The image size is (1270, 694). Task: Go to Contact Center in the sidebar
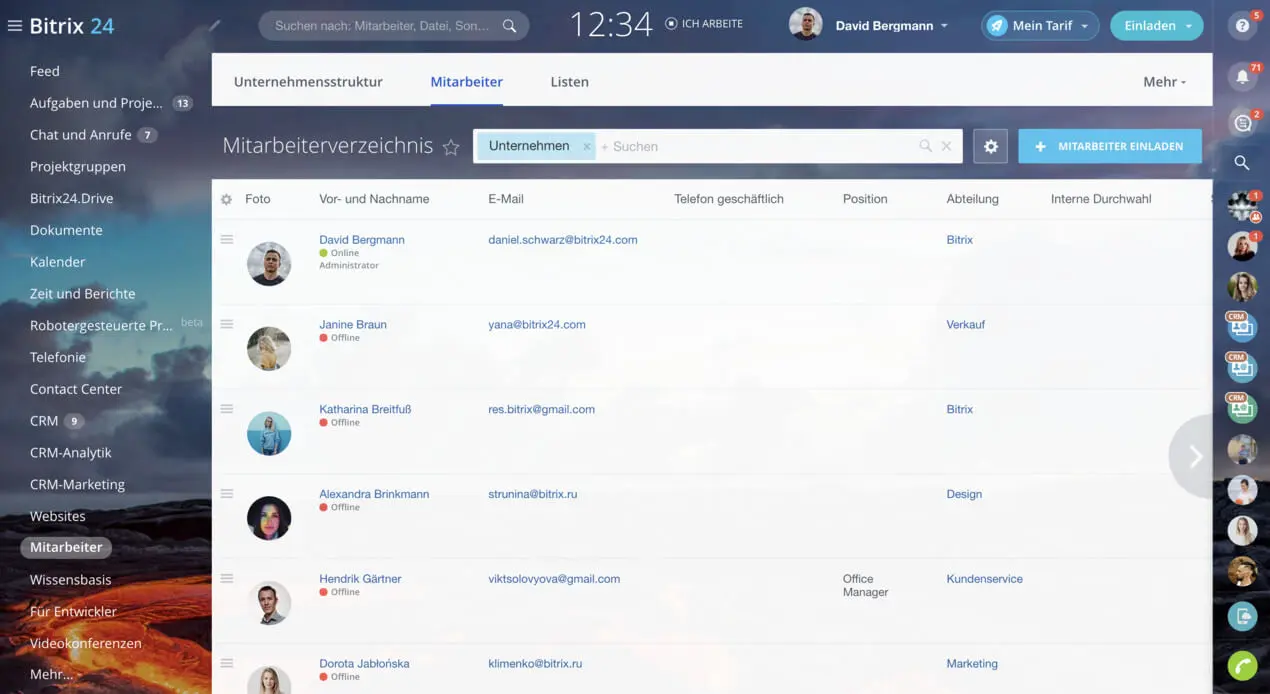pos(76,389)
